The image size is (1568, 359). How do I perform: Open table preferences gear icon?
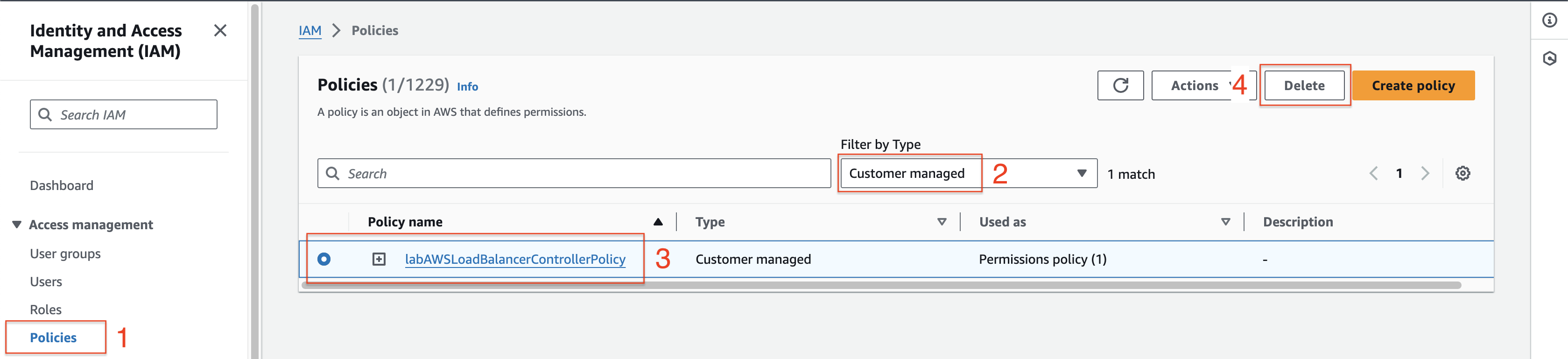pyautogui.click(x=1463, y=173)
